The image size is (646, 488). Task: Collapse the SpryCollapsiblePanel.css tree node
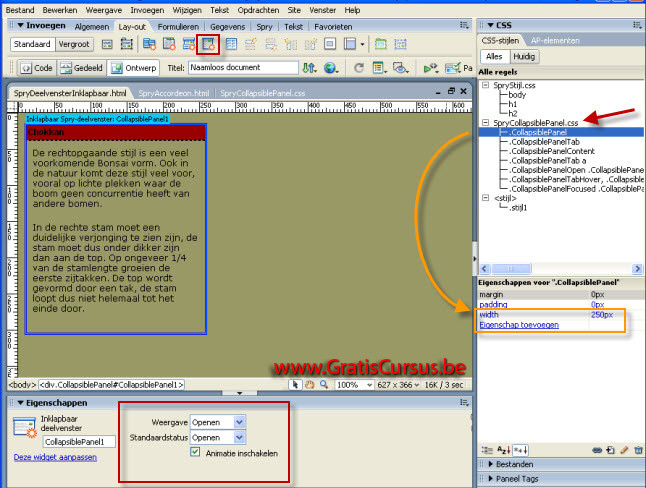point(486,122)
